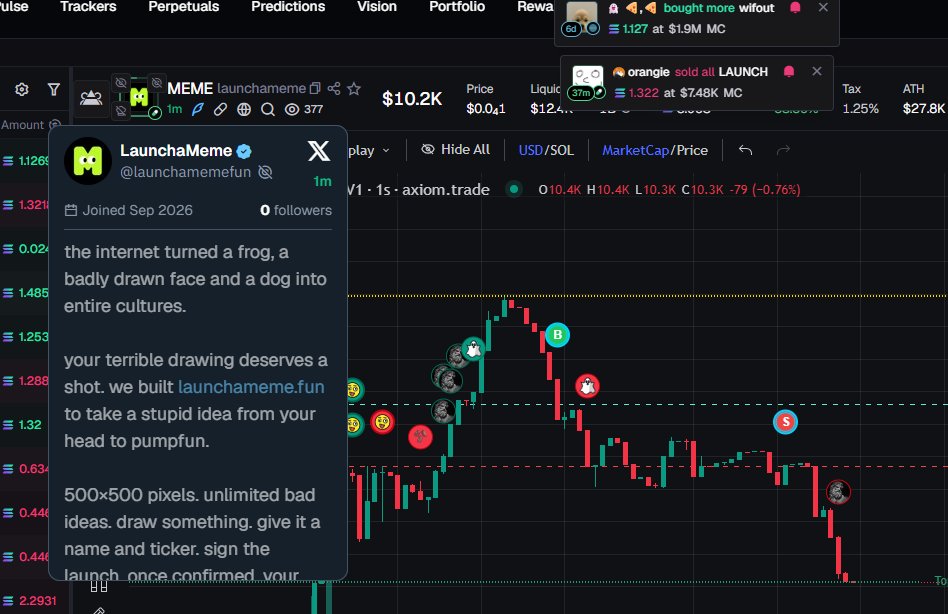Toggle the top-right hide icon on token image

click(x=157, y=82)
